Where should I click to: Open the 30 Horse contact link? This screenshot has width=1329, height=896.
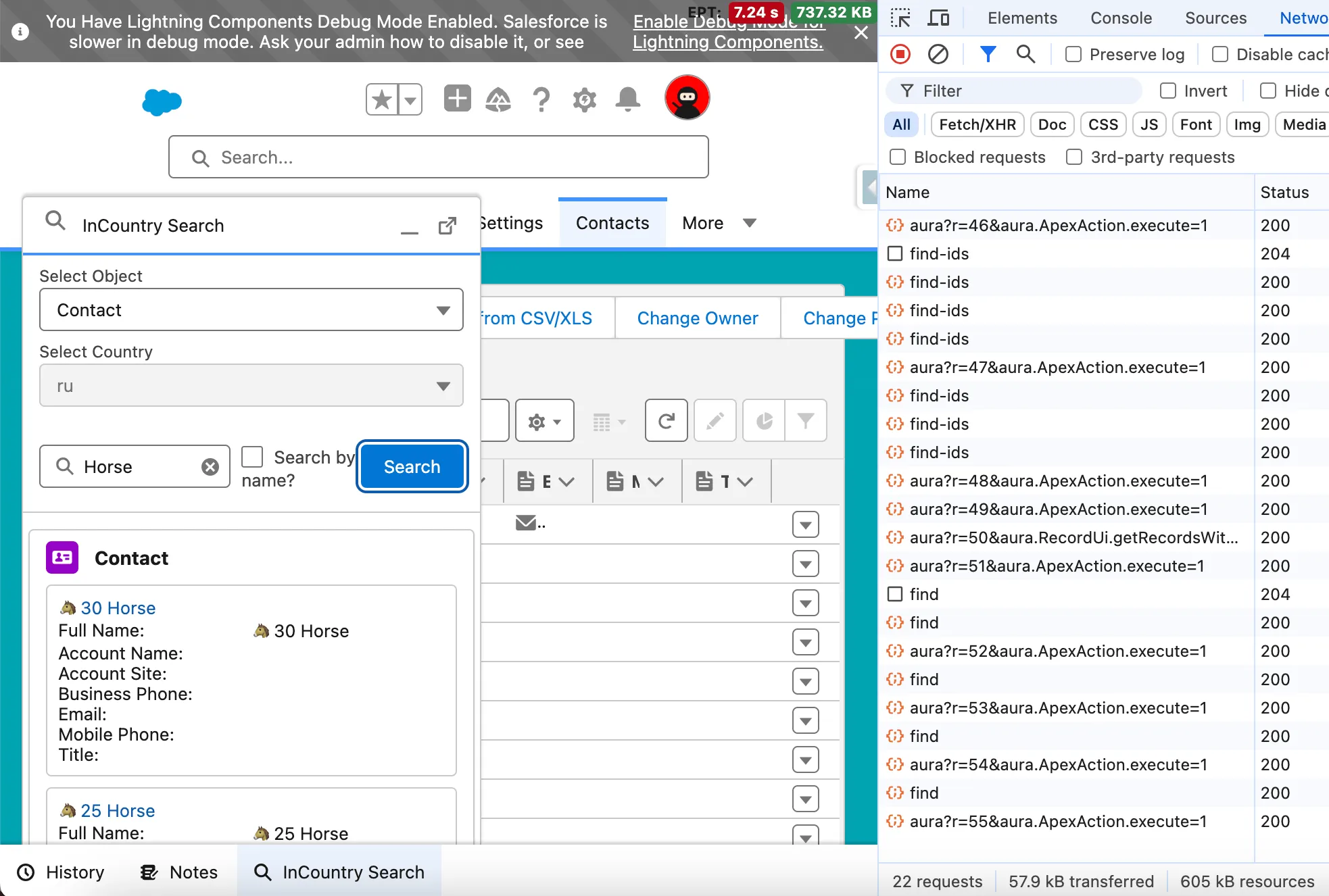[118, 608]
